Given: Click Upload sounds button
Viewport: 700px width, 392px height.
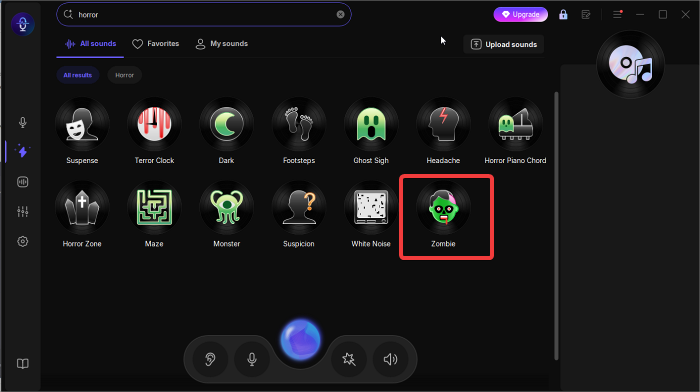Looking at the screenshot, I should point(504,44).
